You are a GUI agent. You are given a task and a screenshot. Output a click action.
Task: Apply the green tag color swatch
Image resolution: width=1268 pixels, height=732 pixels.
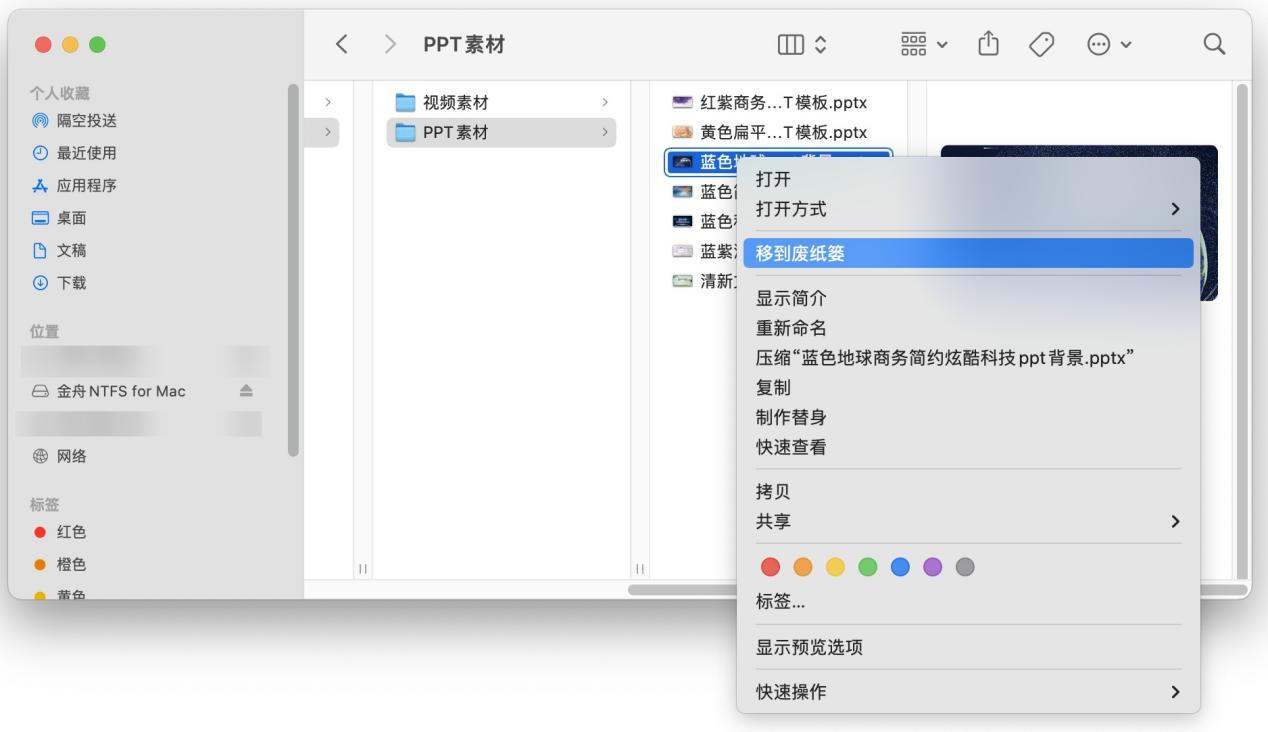[x=868, y=566]
